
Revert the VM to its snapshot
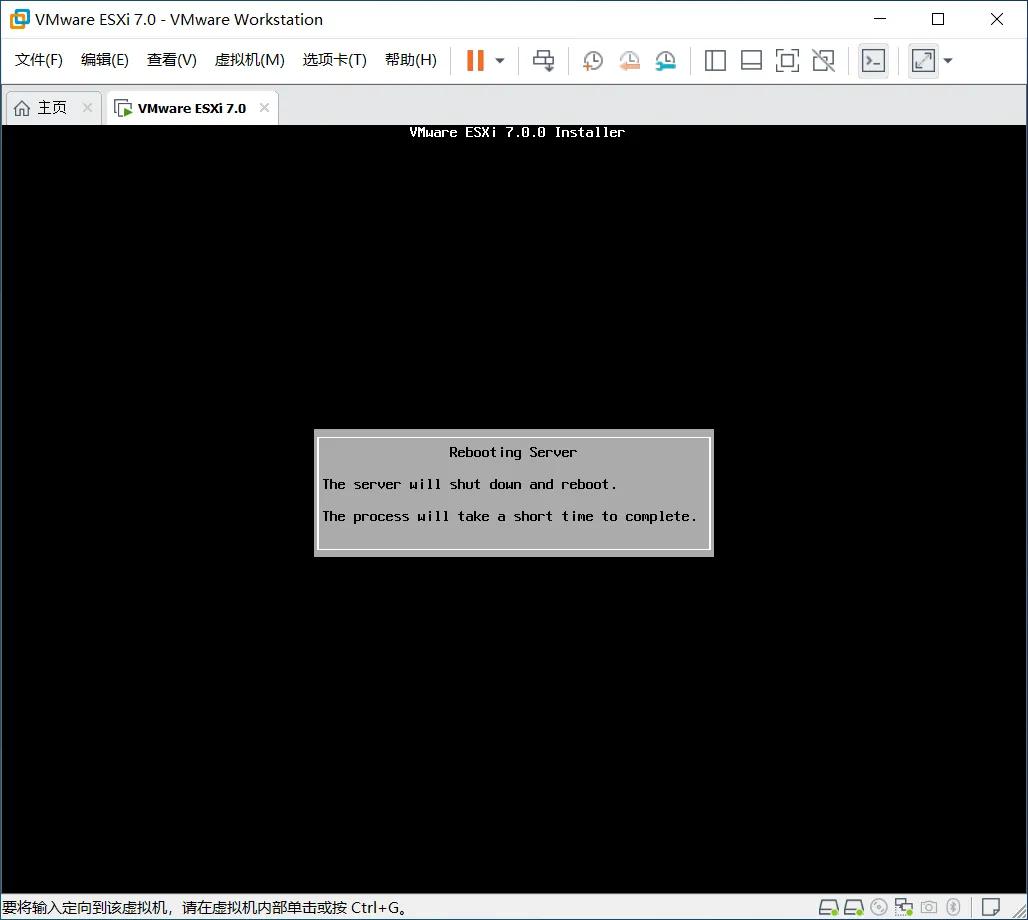629,60
